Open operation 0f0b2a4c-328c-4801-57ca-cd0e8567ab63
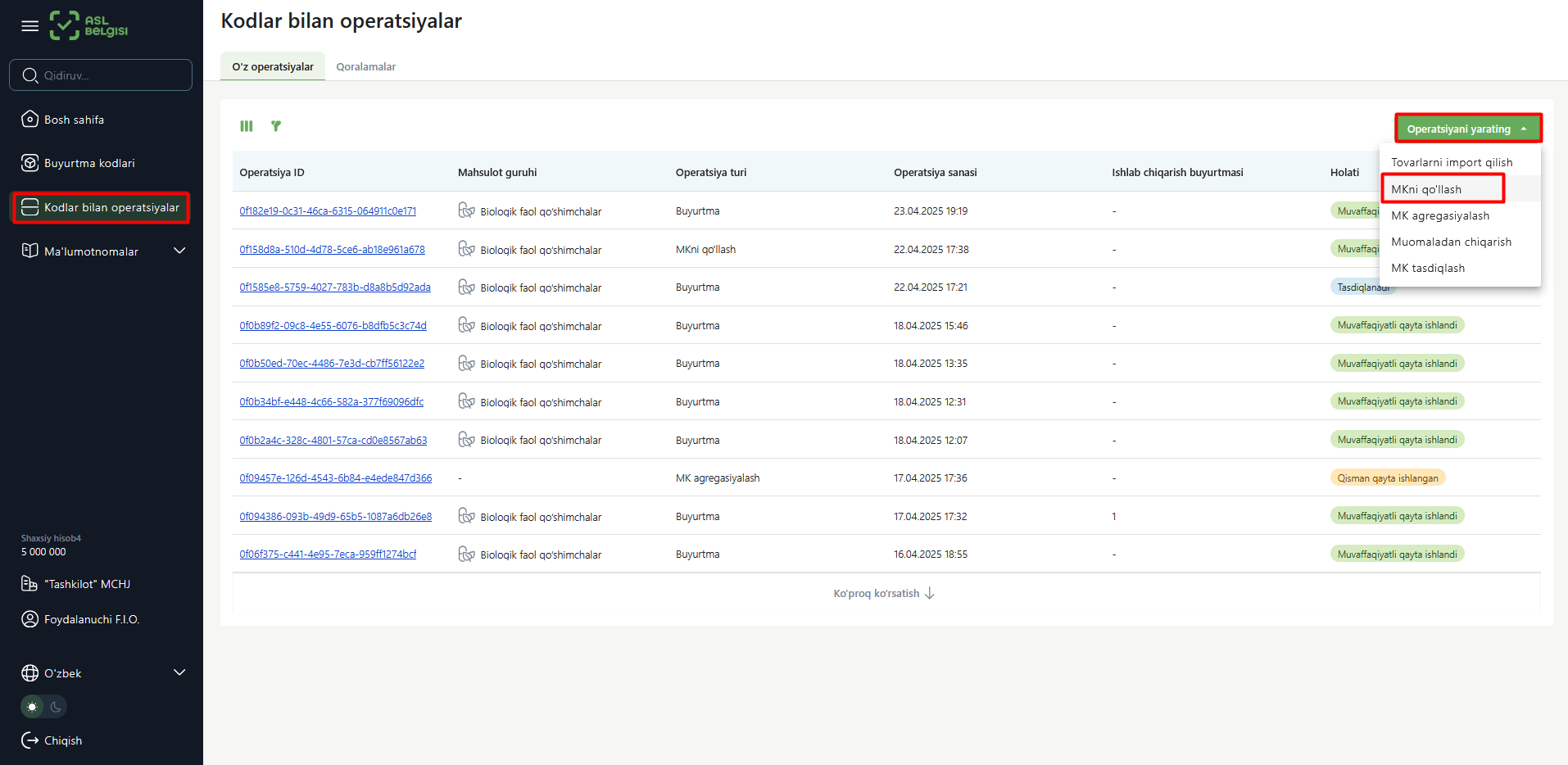The height and width of the screenshot is (765, 1568). point(333,441)
